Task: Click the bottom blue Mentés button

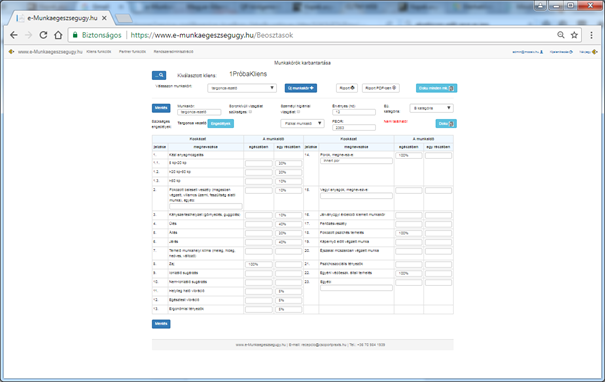Action: click(161, 324)
